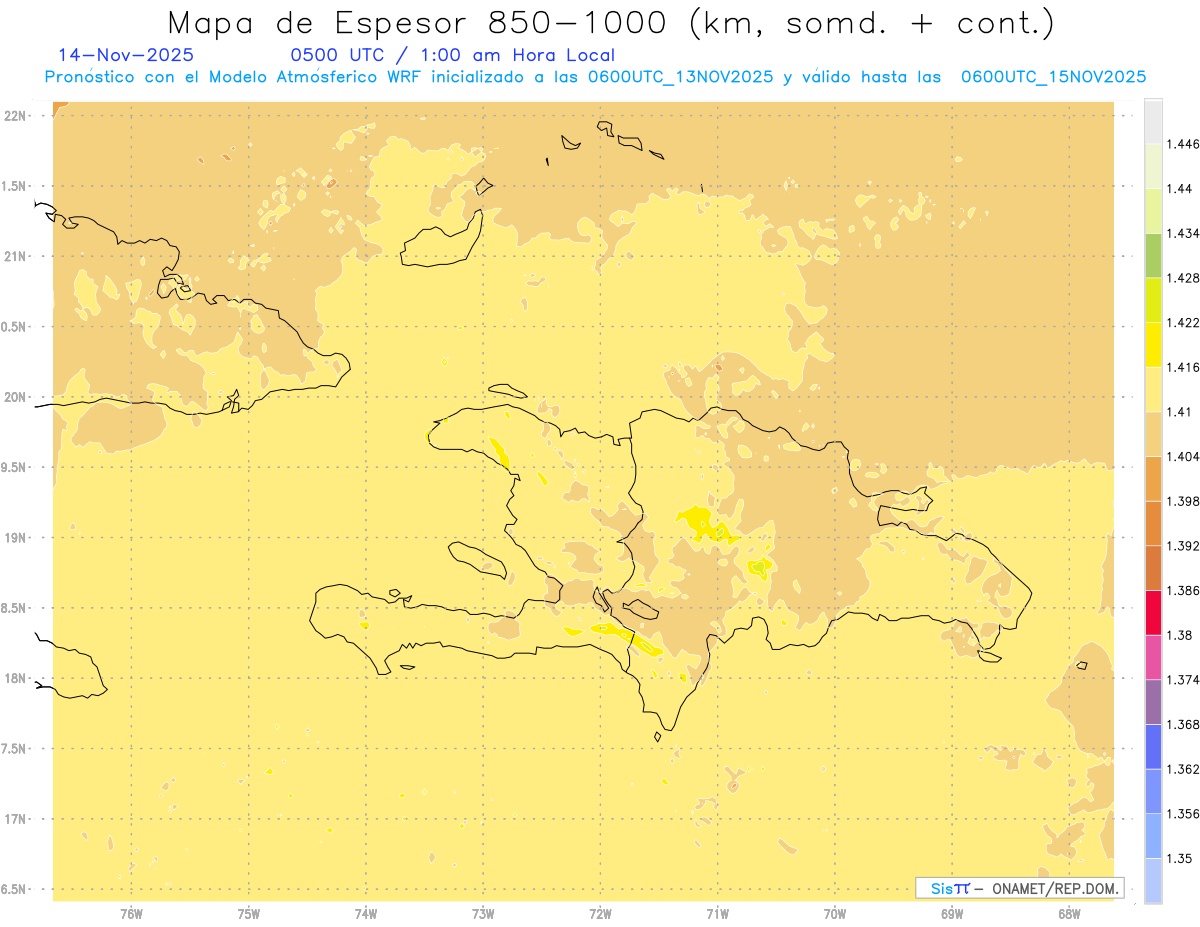
Task: Click the '73W' longitude label
Action: point(483,914)
